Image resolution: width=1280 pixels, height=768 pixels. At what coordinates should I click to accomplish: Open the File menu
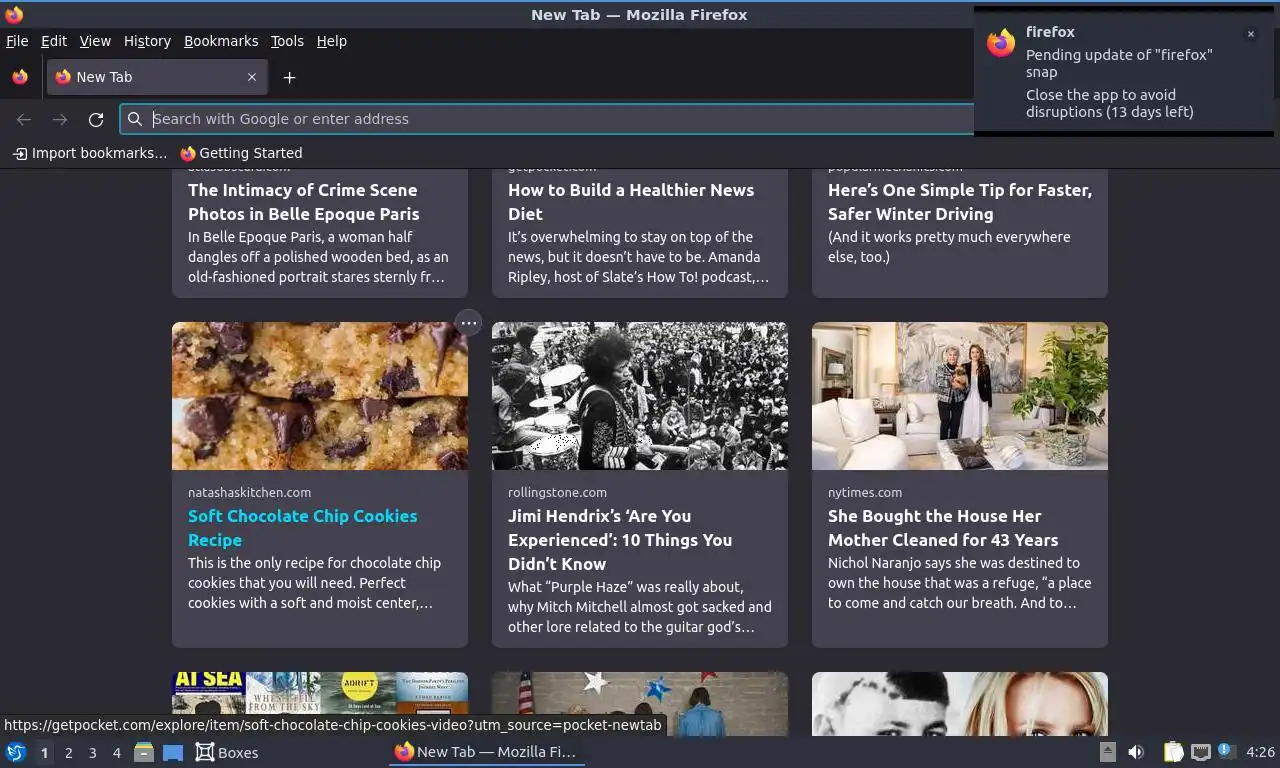point(17,41)
